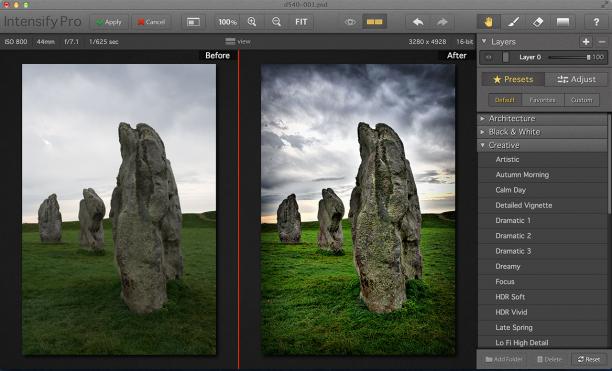Apply the Artistic preset
Viewport: 612px width, 371px height.
pyautogui.click(x=543, y=160)
